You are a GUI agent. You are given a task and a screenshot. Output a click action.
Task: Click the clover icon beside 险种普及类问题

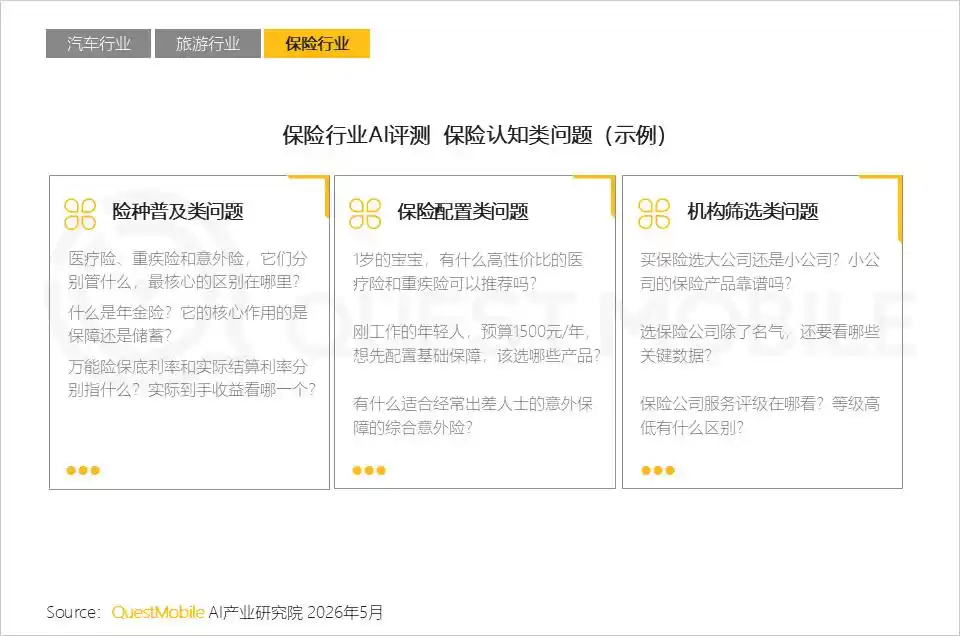(x=80, y=214)
